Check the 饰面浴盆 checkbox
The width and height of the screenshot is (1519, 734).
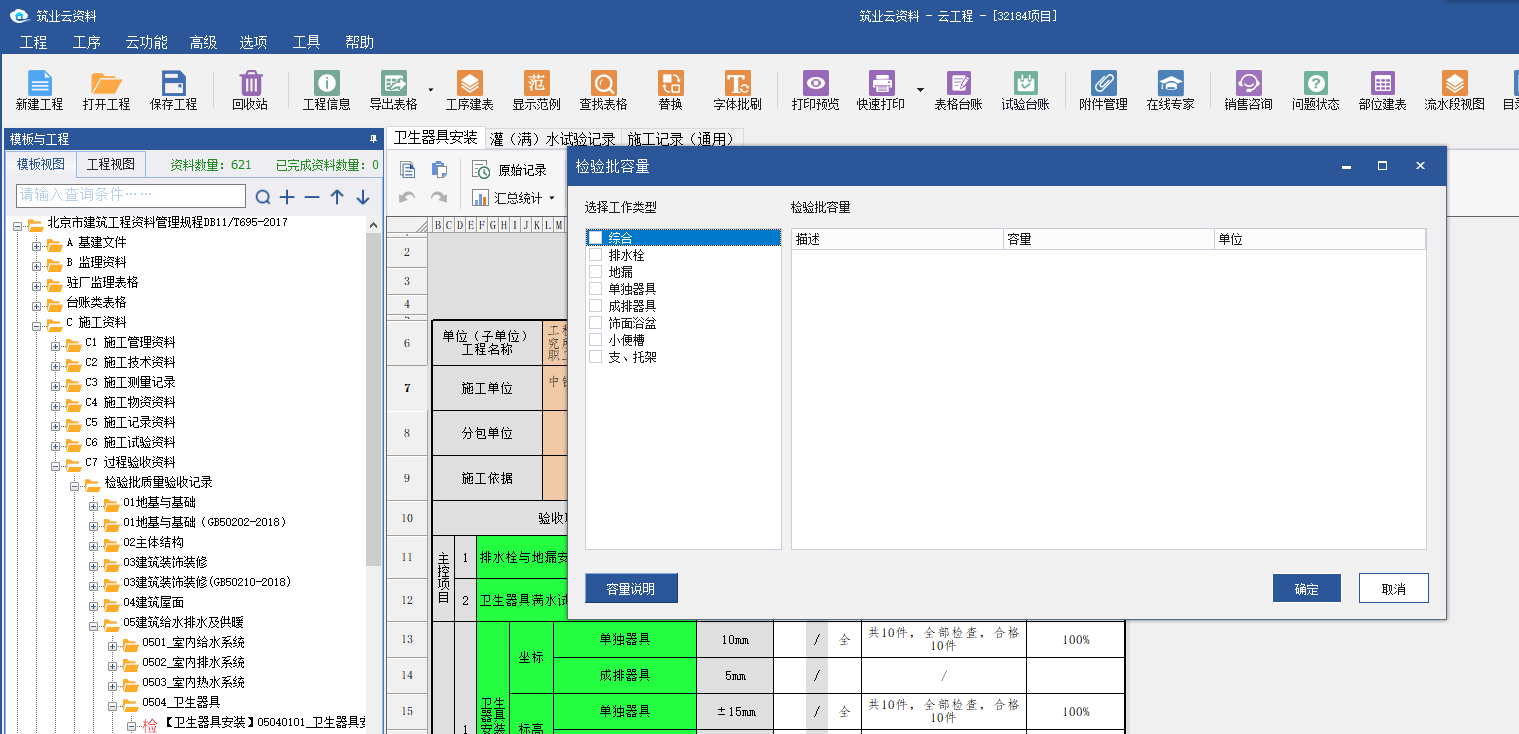point(596,323)
